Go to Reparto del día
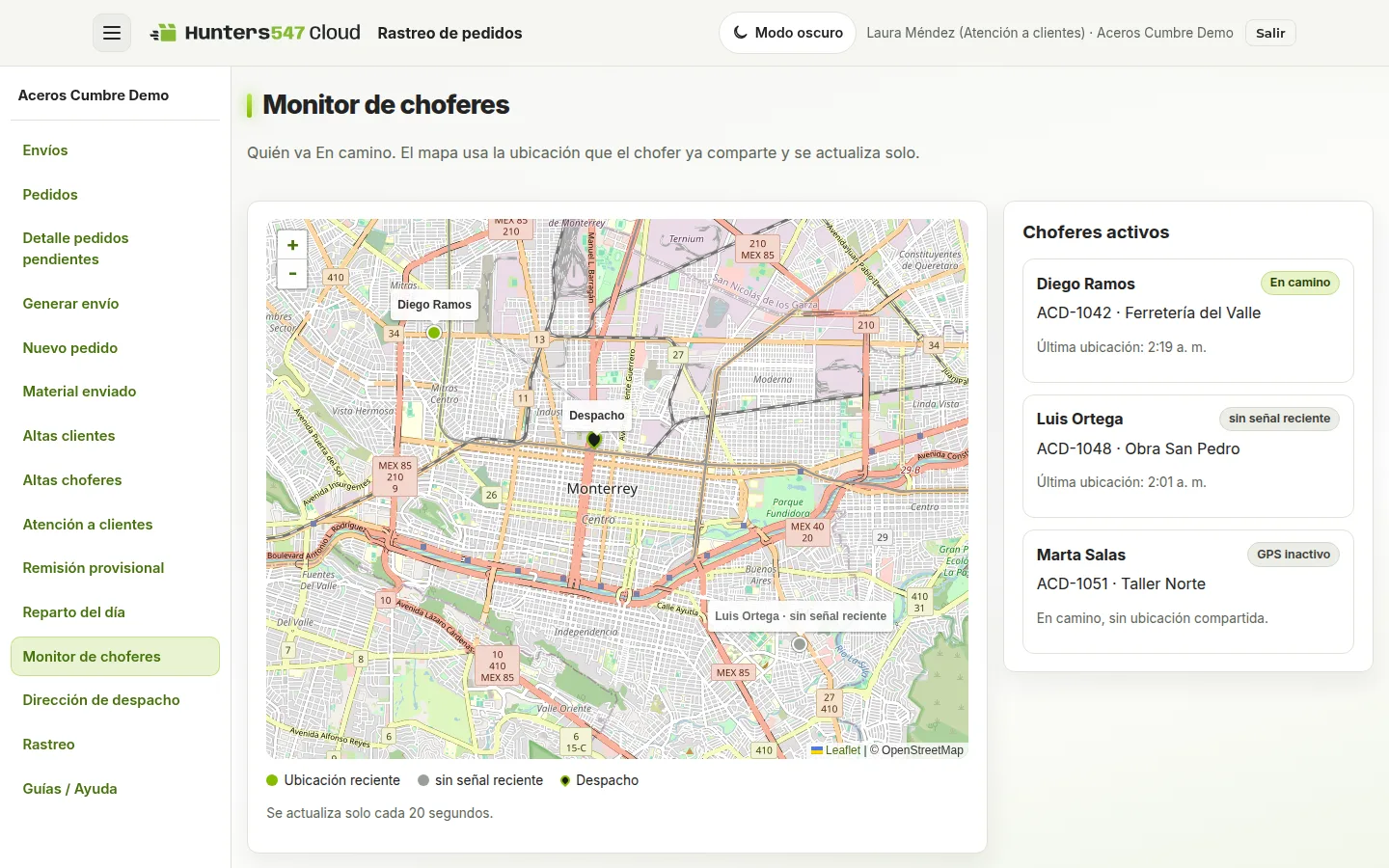Screen dimensions: 1389x868 115,612
